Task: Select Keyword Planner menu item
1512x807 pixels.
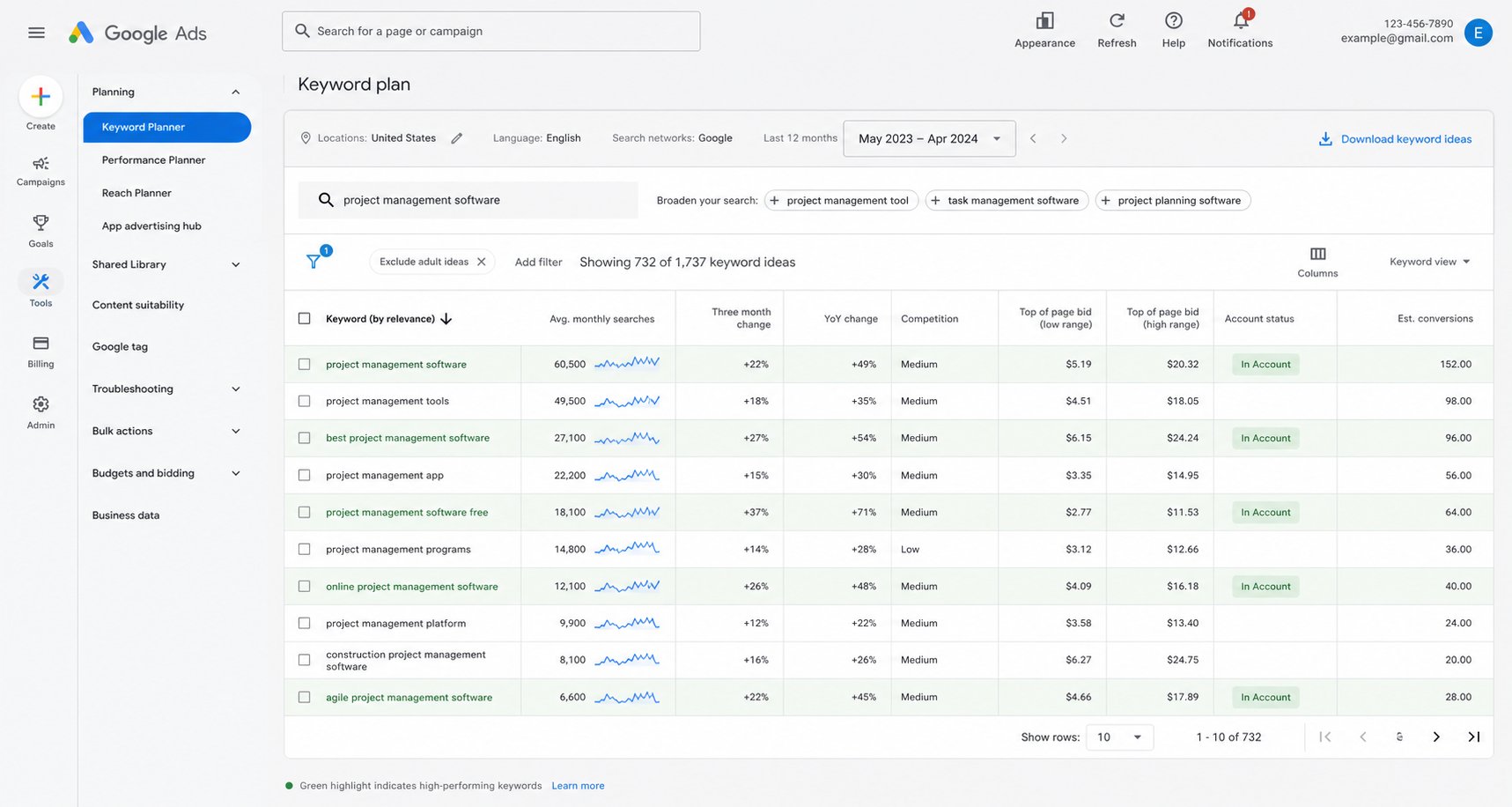Action: point(167,127)
